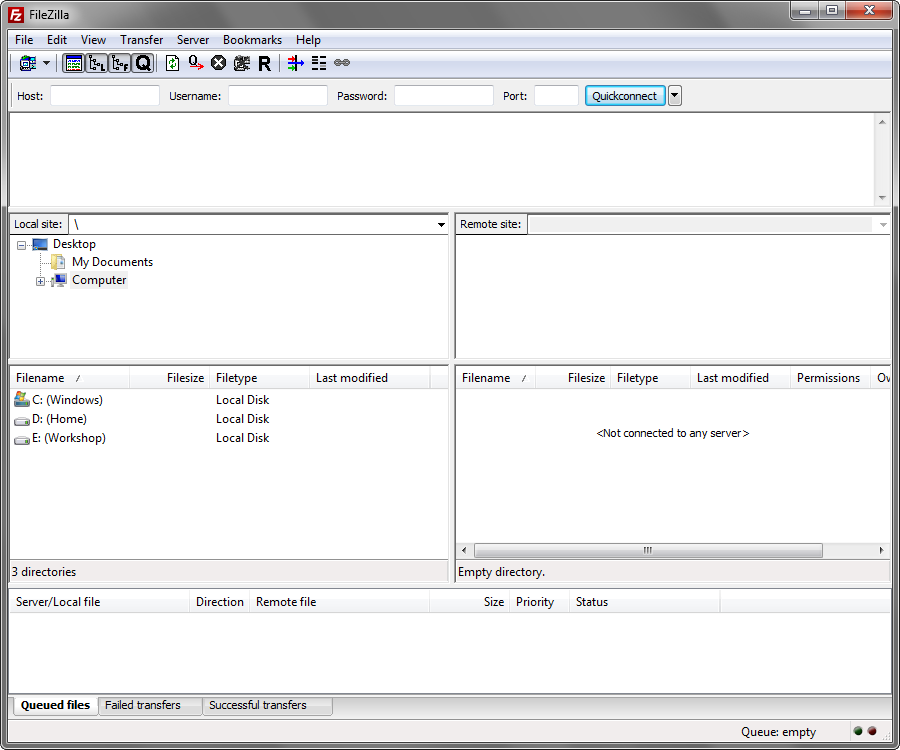Open the Server menu
The image size is (900, 750).
point(193,40)
